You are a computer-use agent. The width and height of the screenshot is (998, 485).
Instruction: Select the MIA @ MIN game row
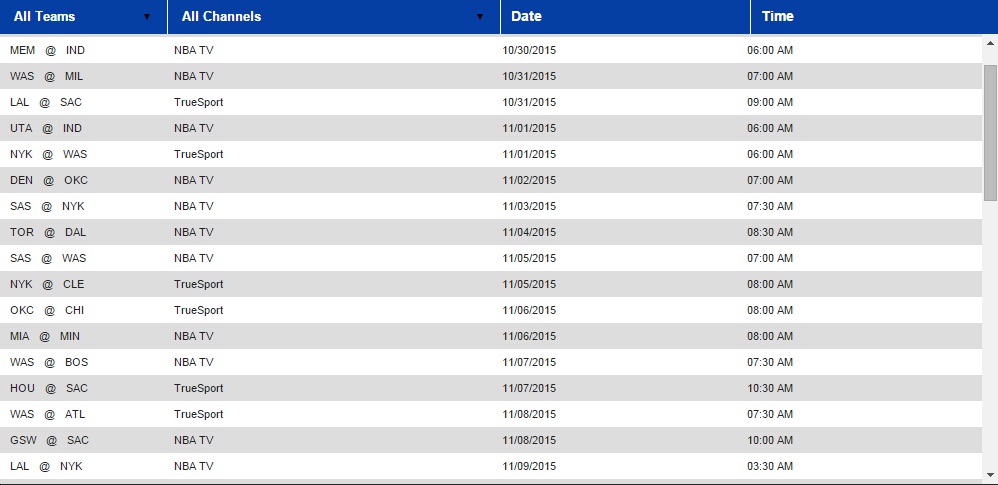pyautogui.click(x=45, y=336)
